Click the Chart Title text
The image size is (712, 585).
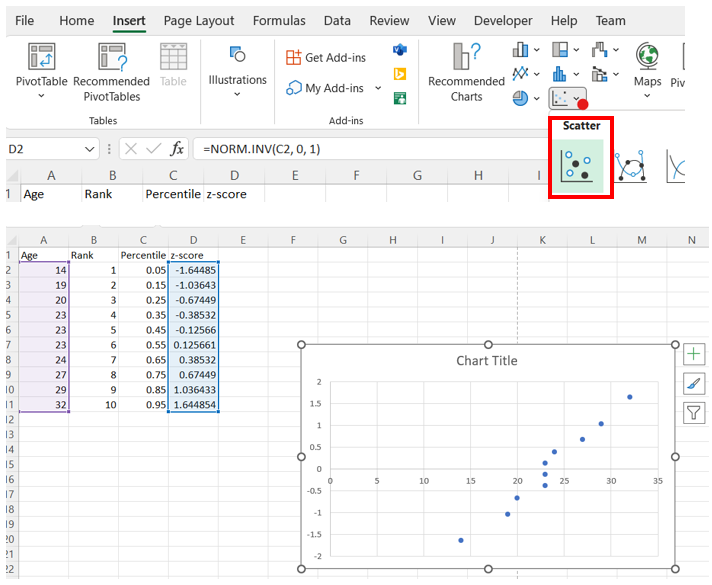(487, 361)
